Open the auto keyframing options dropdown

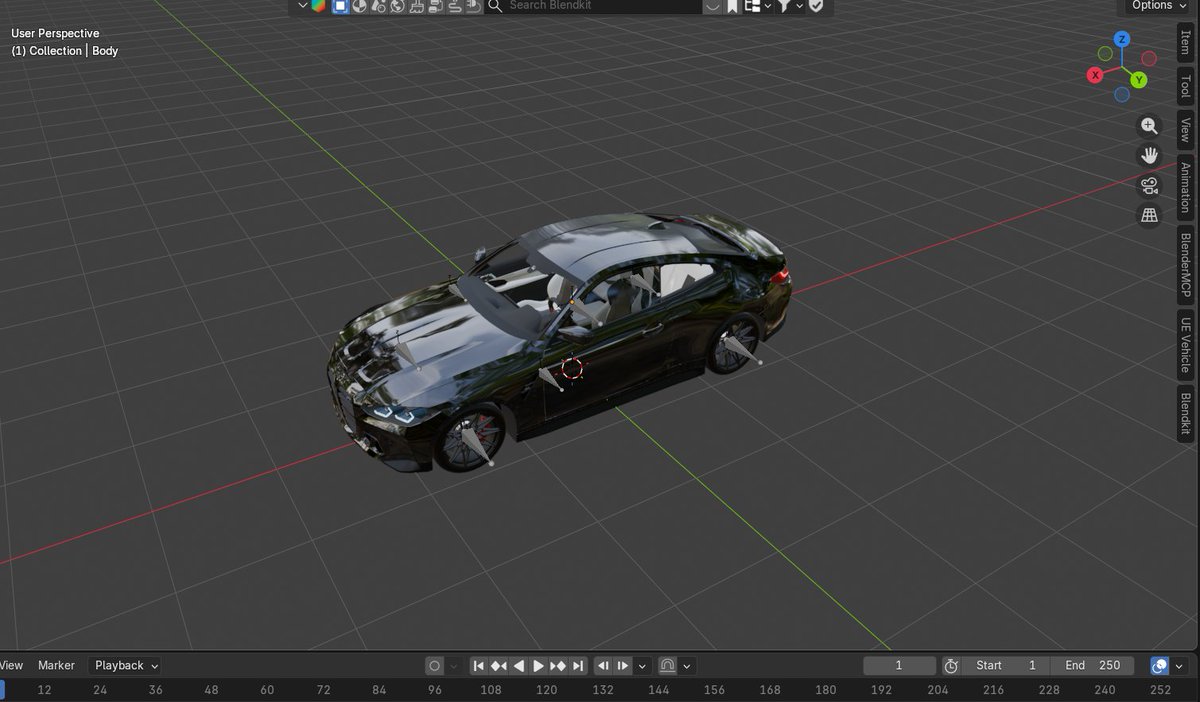point(453,666)
